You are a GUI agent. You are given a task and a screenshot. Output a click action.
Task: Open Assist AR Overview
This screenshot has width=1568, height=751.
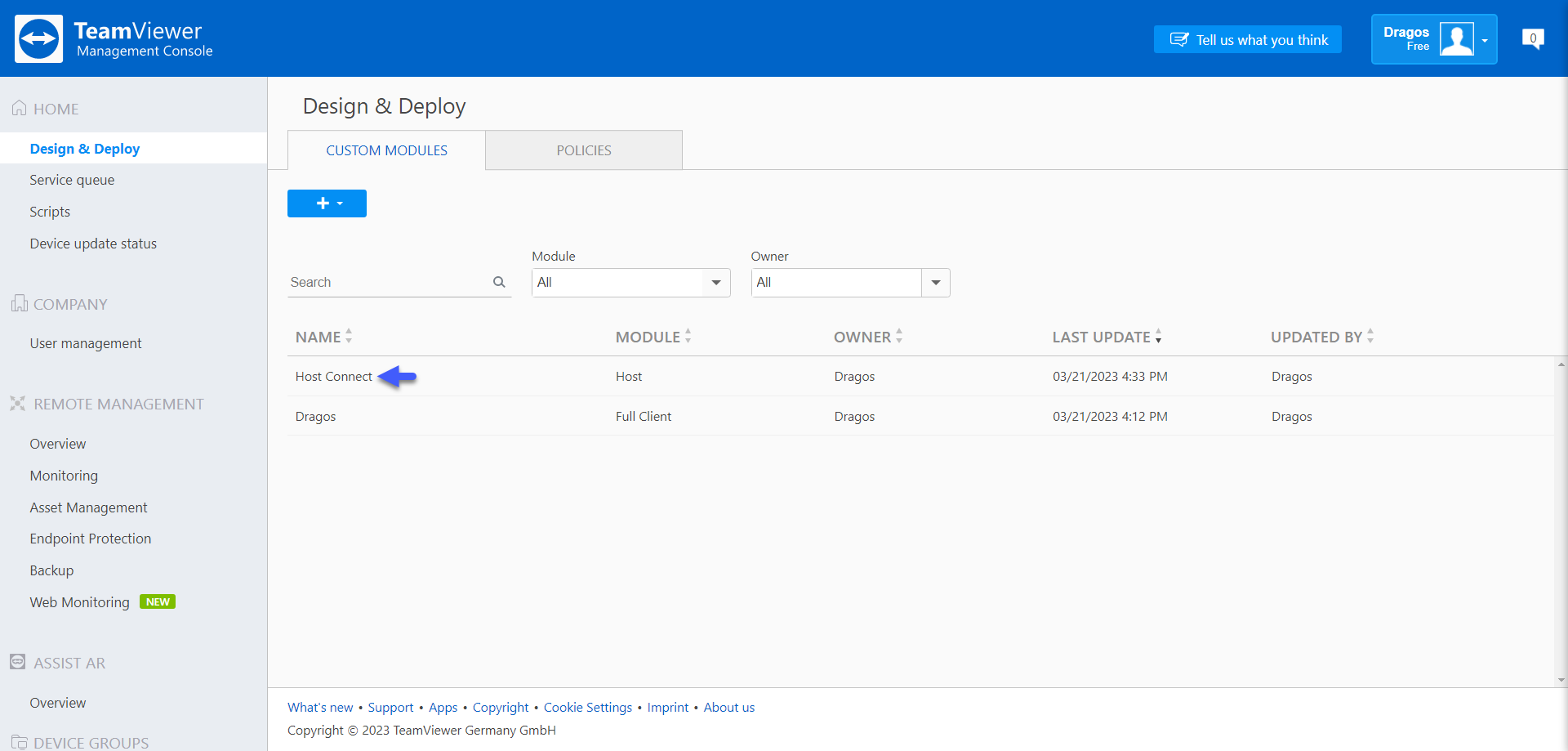[x=58, y=703]
